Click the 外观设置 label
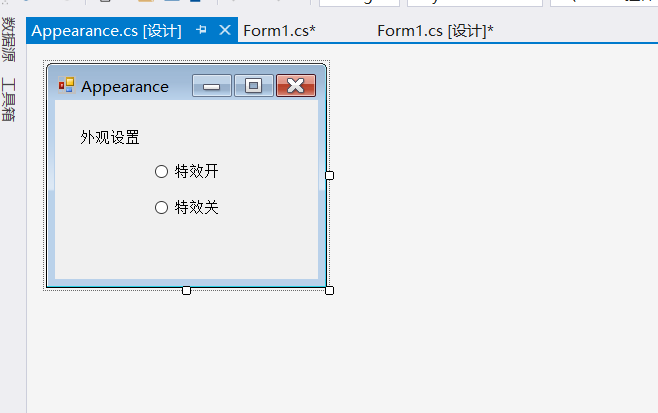The image size is (658, 413). [x=110, y=137]
